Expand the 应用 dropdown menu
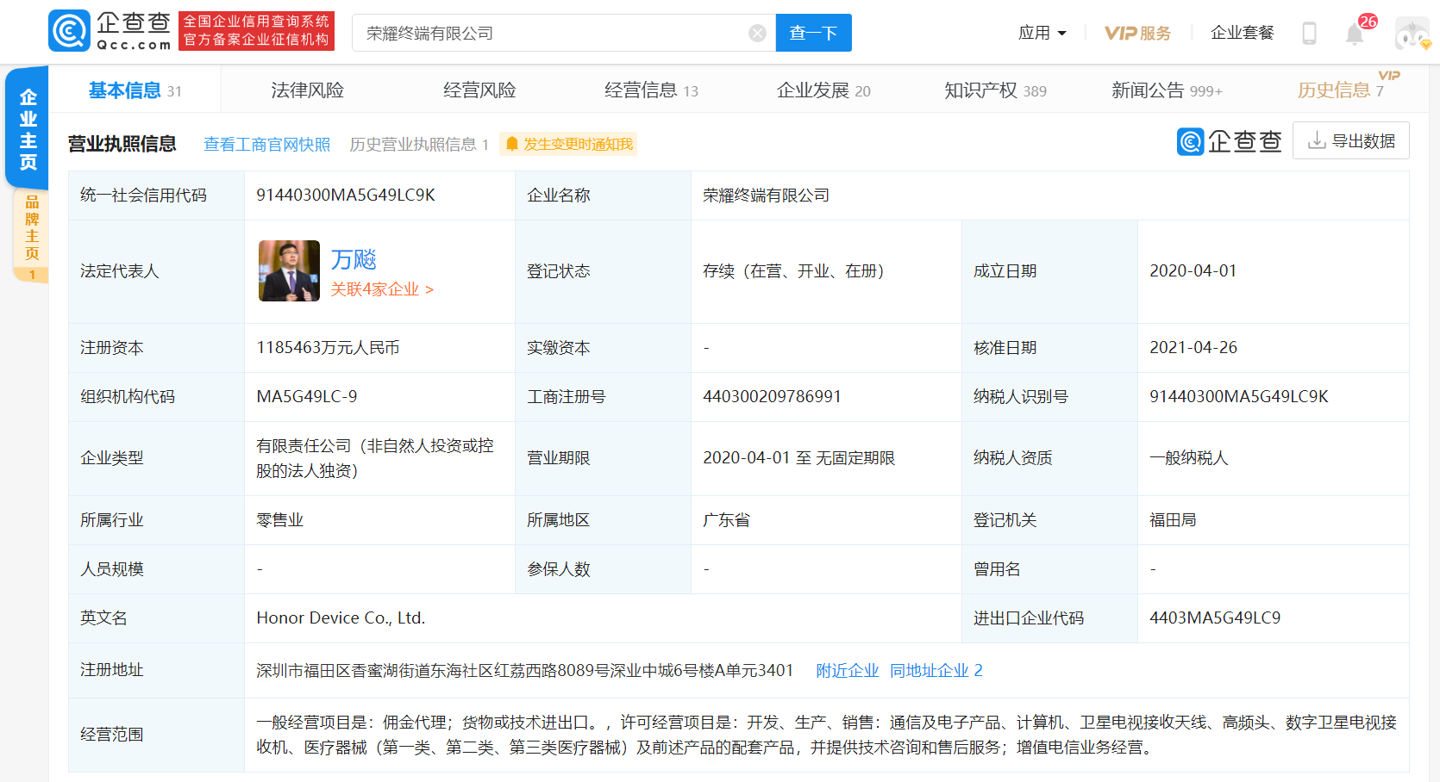Image resolution: width=1440 pixels, height=782 pixels. [x=1042, y=33]
